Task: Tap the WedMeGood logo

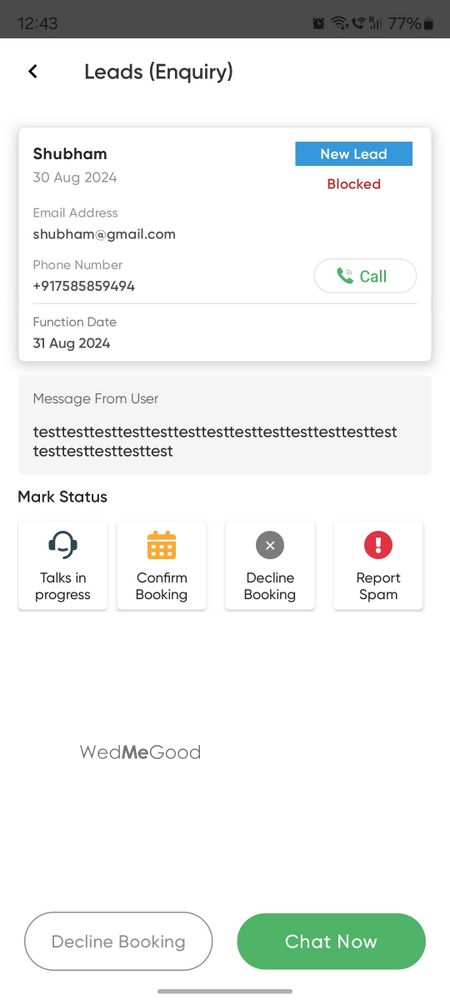Action: point(140,753)
